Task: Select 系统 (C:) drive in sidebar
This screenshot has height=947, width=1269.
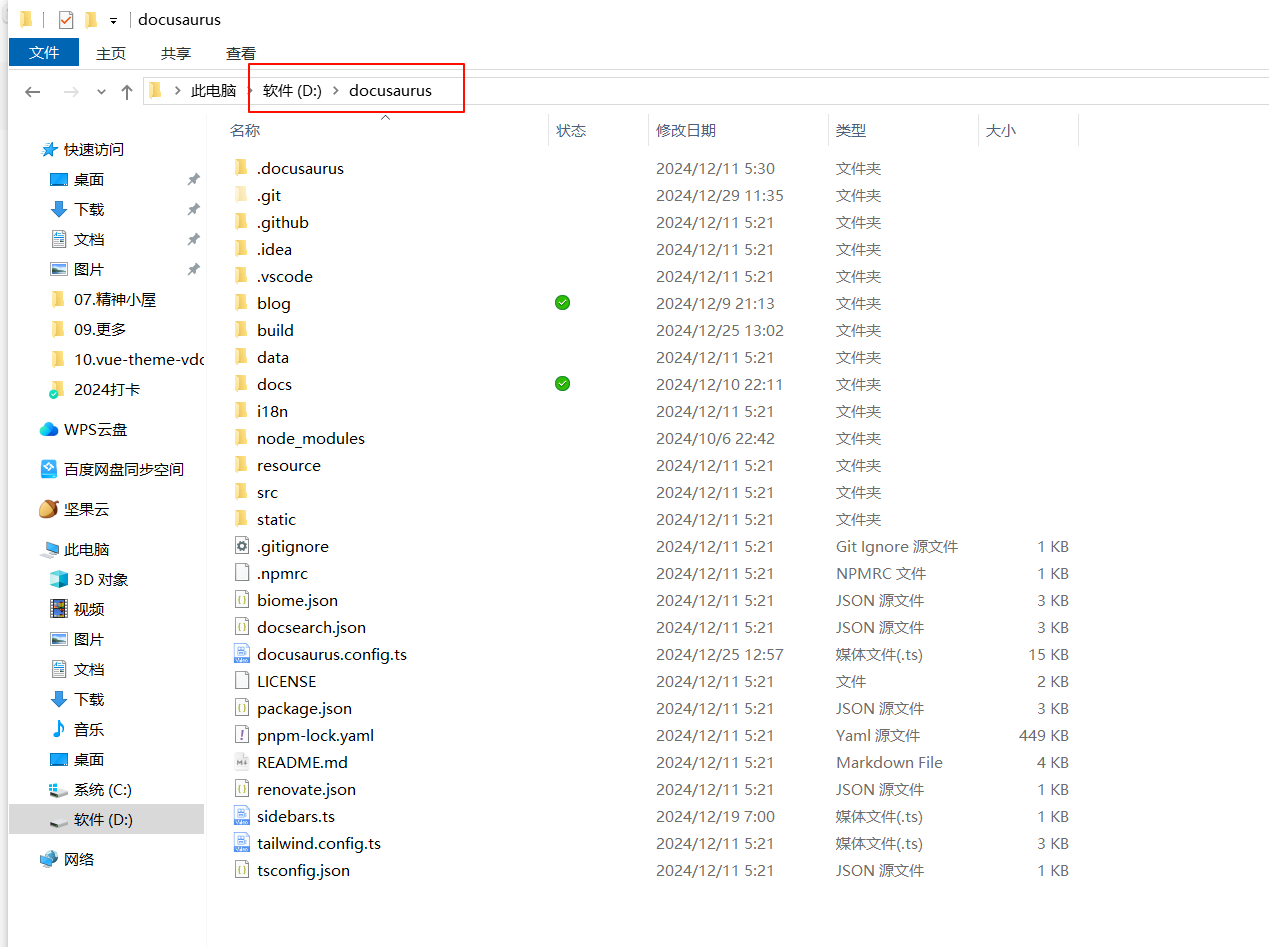Action: 103,789
